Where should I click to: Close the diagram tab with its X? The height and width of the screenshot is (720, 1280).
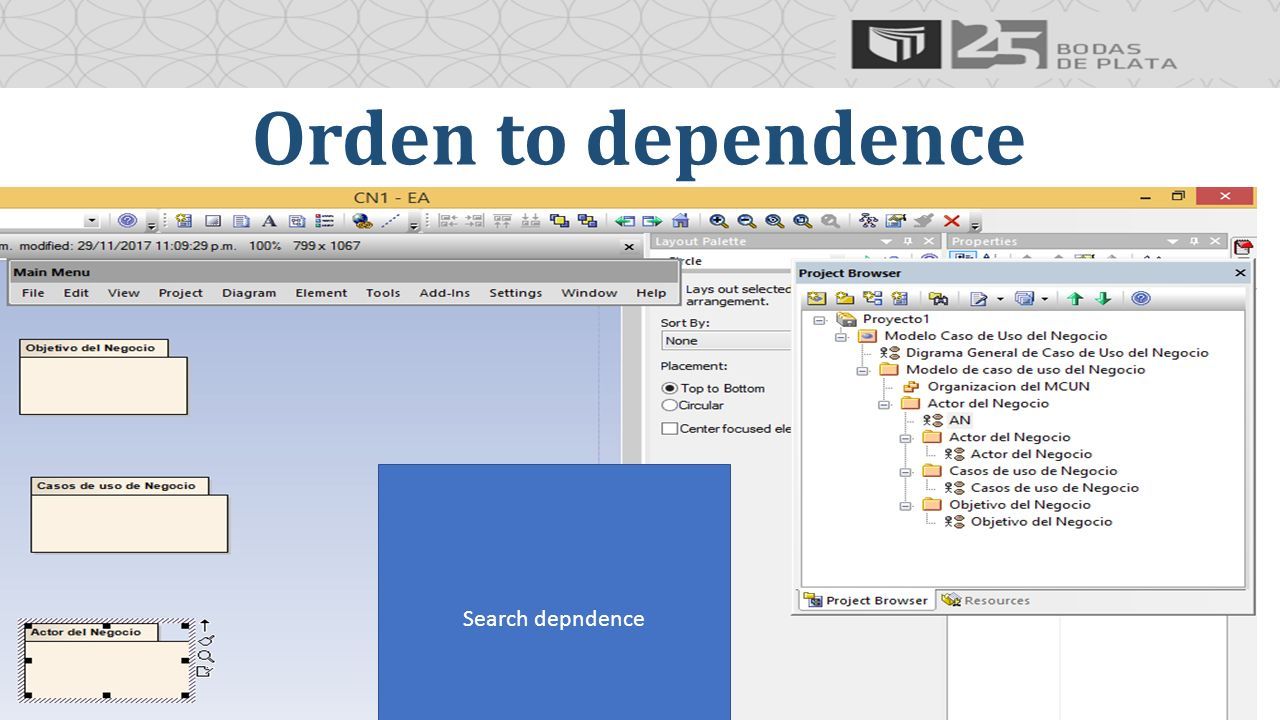(629, 246)
